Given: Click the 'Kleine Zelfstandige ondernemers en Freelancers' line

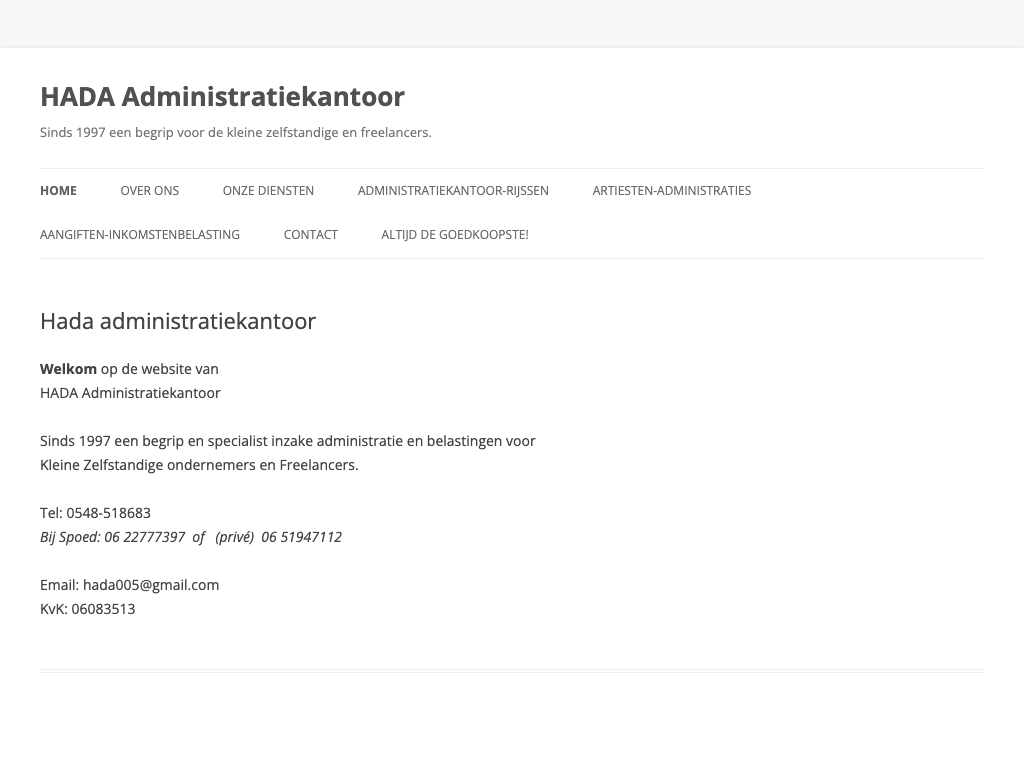Looking at the screenshot, I should pos(199,465).
